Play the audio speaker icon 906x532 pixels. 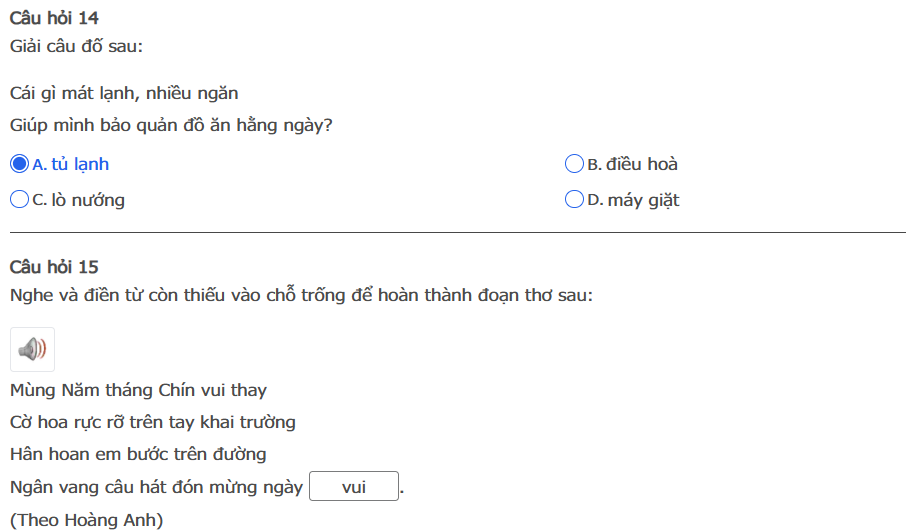pyautogui.click(x=32, y=349)
